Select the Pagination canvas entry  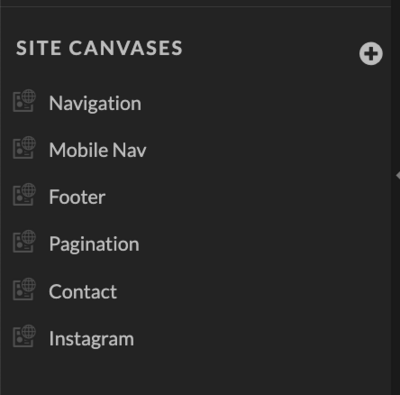94,244
